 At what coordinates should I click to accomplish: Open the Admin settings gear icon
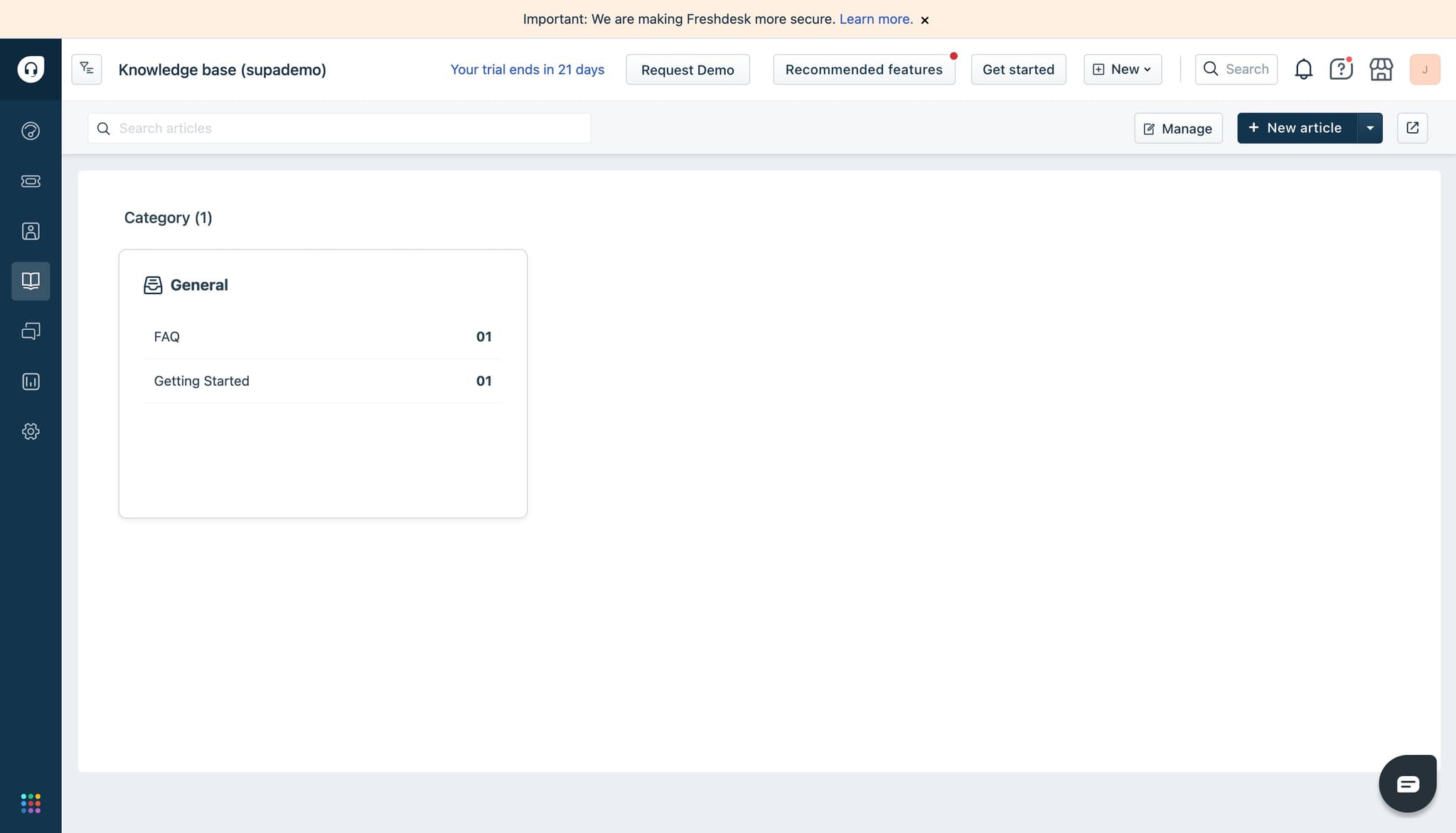[31, 431]
